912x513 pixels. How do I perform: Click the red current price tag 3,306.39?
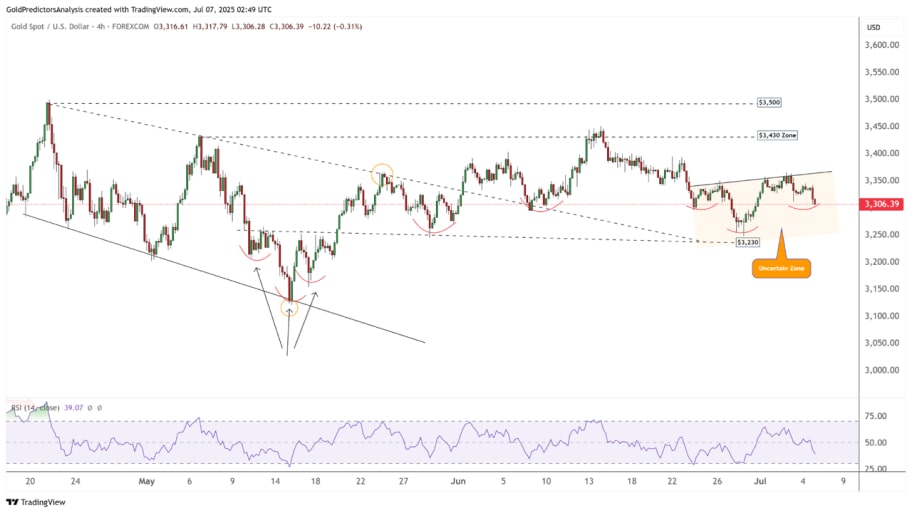pos(882,204)
